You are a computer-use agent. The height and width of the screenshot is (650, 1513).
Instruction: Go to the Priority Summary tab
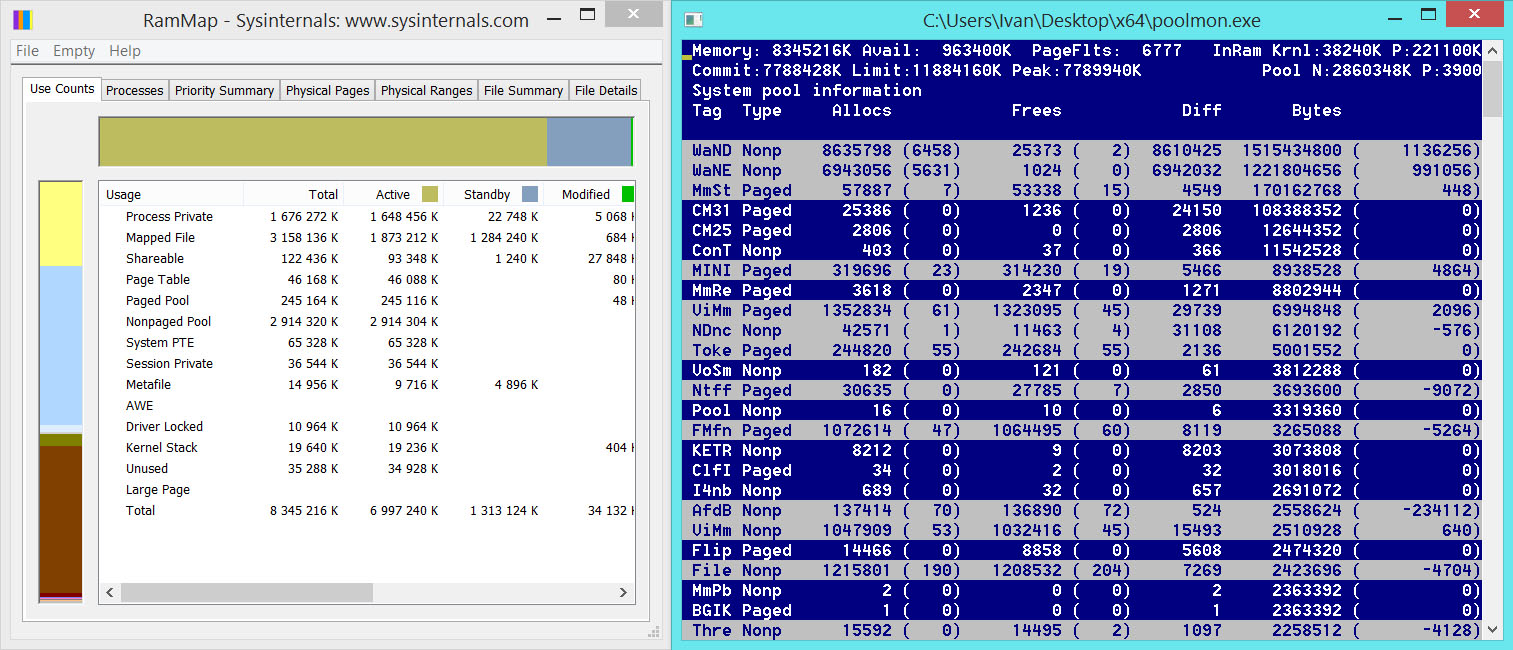coord(224,90)
